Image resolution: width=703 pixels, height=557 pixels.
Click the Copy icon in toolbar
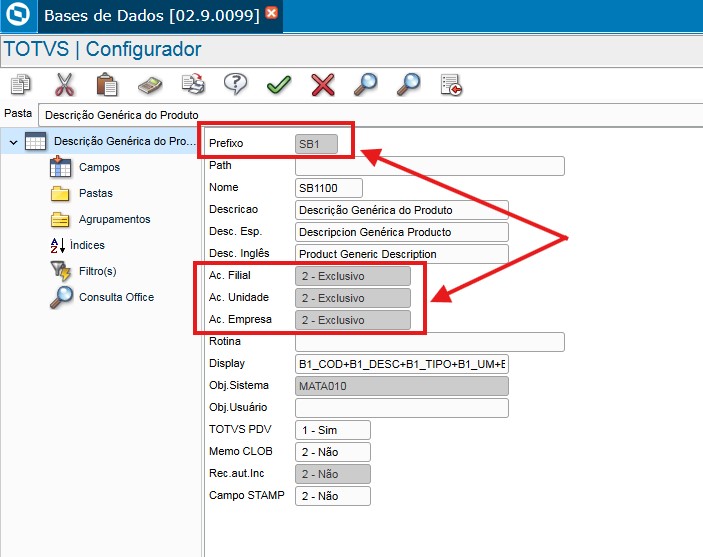tap(21, 84)
